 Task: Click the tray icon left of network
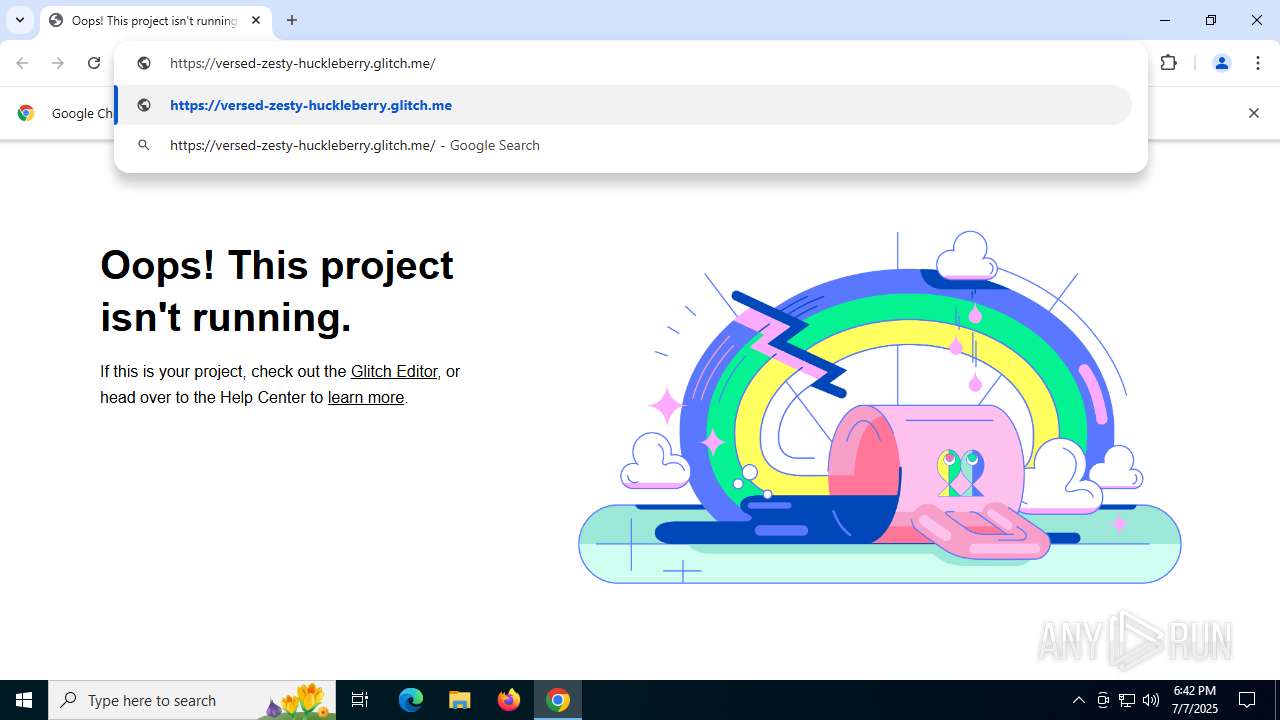click(x=1103, y=700)
